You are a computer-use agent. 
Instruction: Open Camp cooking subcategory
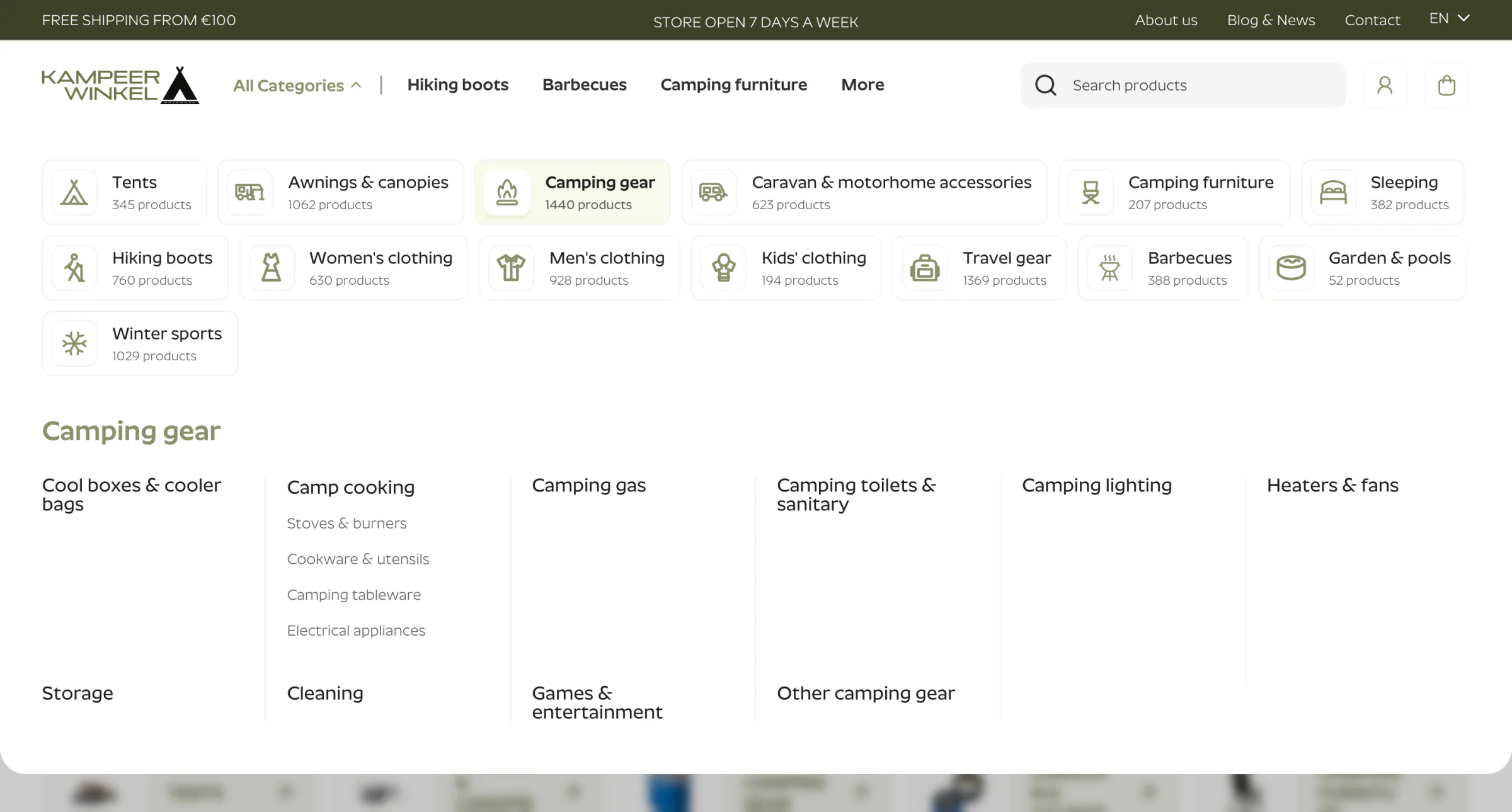coord(350,487)
